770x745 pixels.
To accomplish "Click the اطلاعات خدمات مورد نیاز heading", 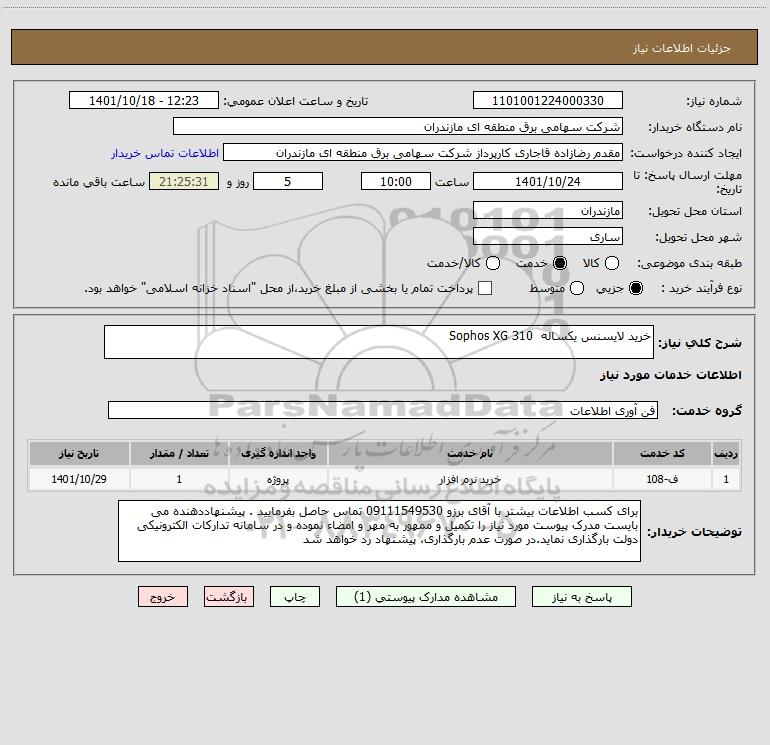I will [670, 375].
